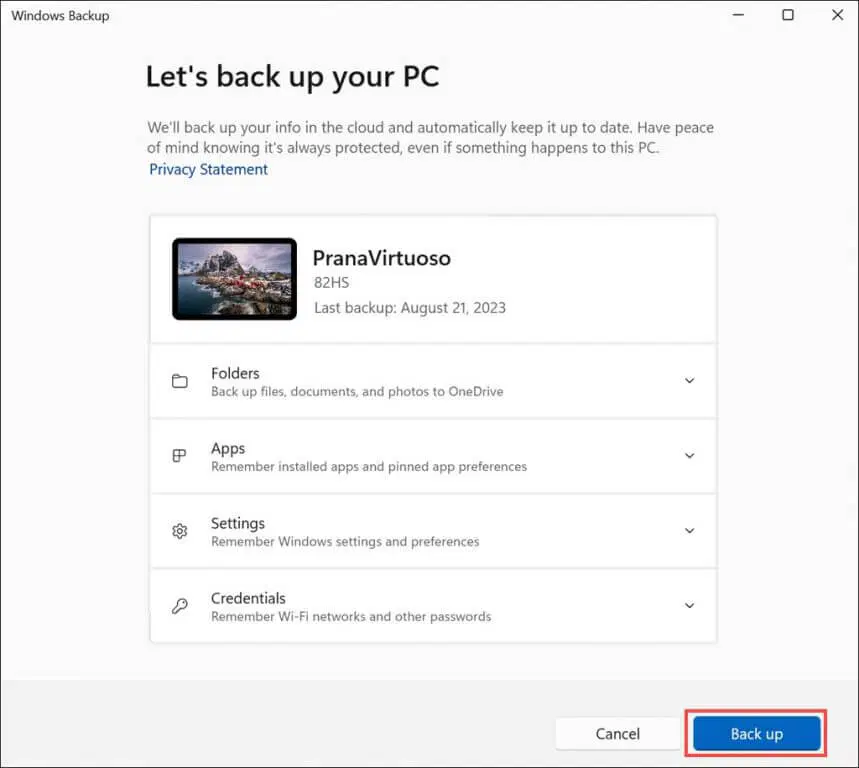Click the PranaVirtuoso device name
The height and width of the screenshot is (768, 859).
(x=381, y=258)
